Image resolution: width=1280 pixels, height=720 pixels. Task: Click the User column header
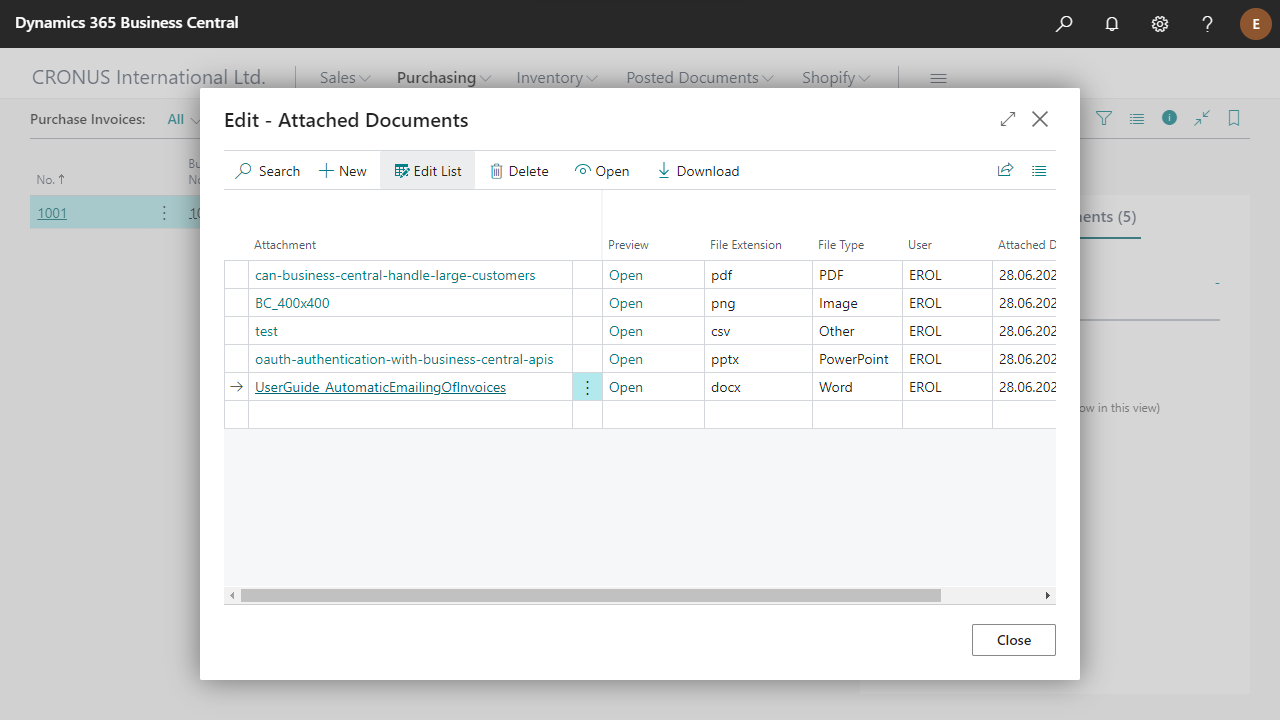click(x=920, y=245)
